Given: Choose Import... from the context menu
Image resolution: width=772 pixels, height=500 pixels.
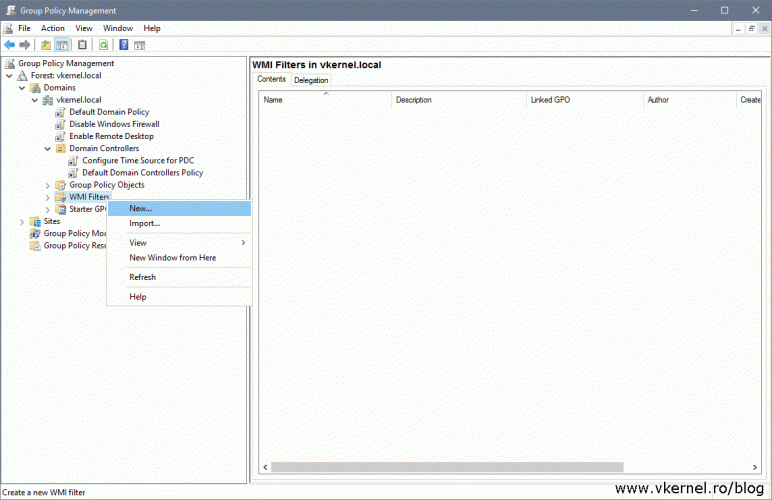Looking at the screenshot, I should (x=179, y=223).
